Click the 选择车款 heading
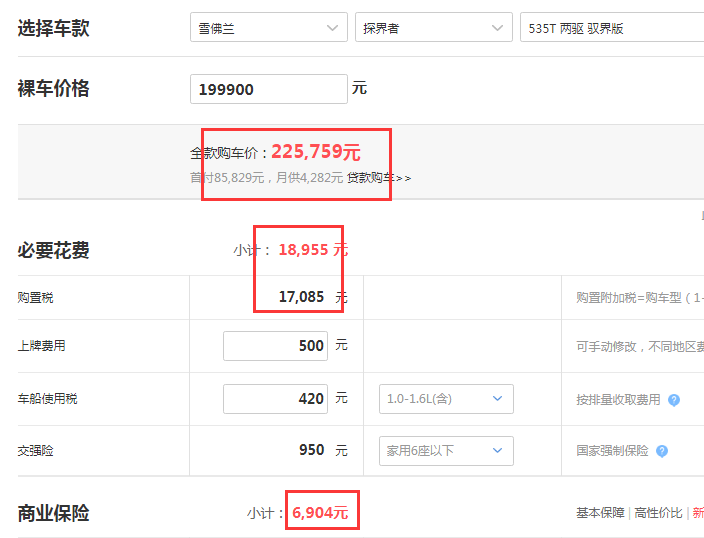This screenshot has width=704, height=538. click(x=53, y=28)
